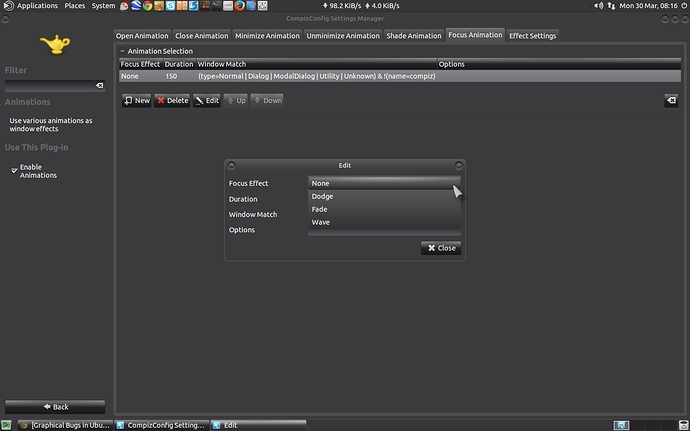Open the Shade Animation tab
Image resolution: width=690 pixels, height=431 pixels.
point(414,36)
